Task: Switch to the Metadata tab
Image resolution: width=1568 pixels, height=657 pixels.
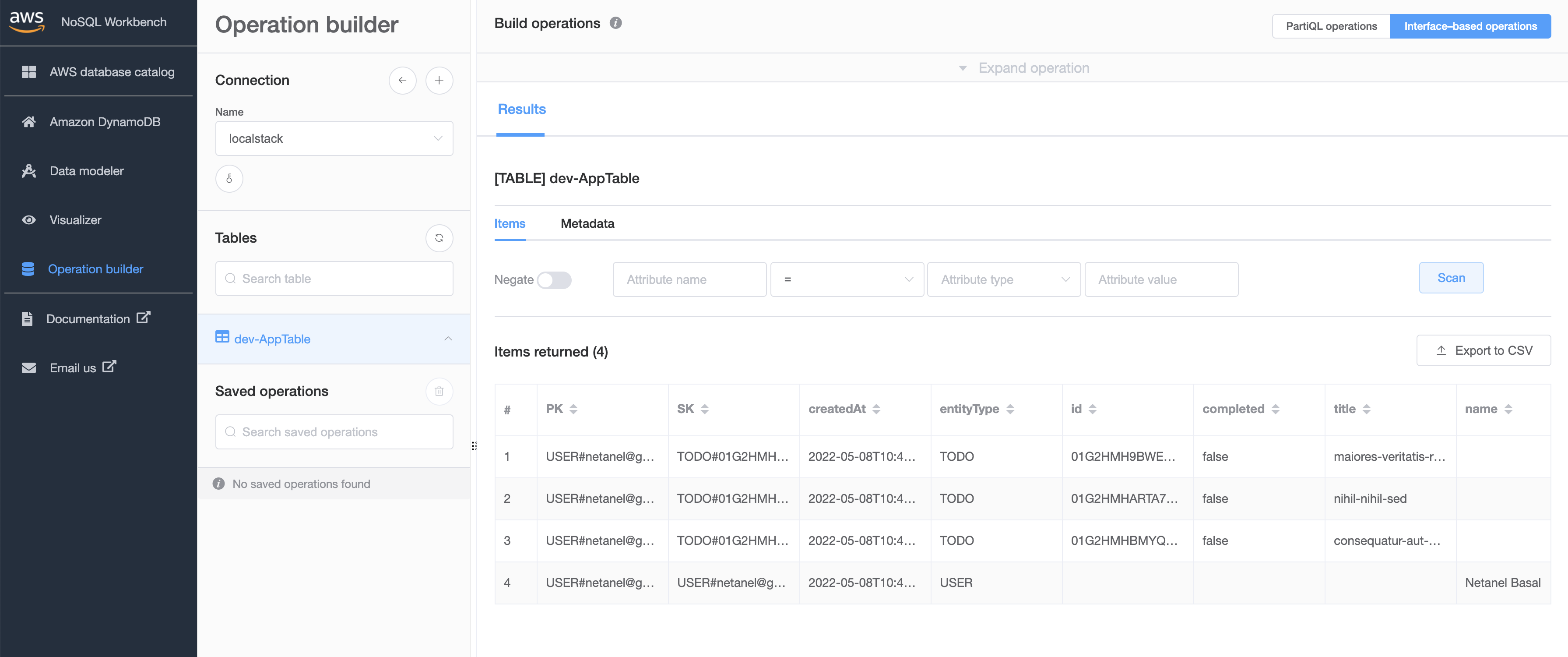Action: [587, 222]
